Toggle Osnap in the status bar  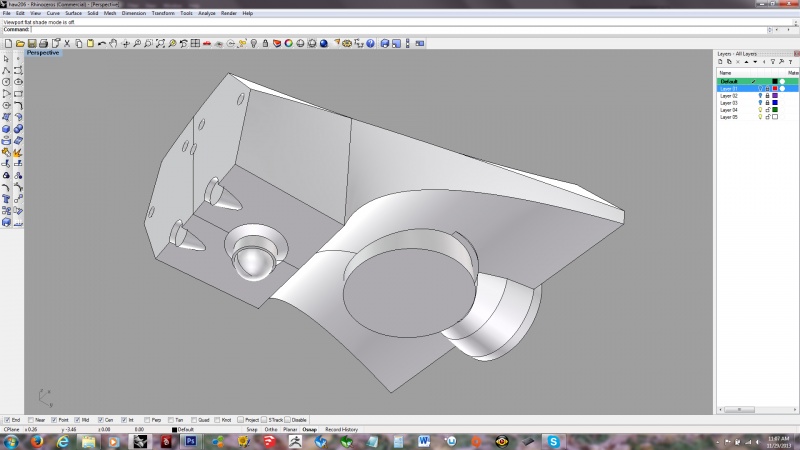point(309,430)
